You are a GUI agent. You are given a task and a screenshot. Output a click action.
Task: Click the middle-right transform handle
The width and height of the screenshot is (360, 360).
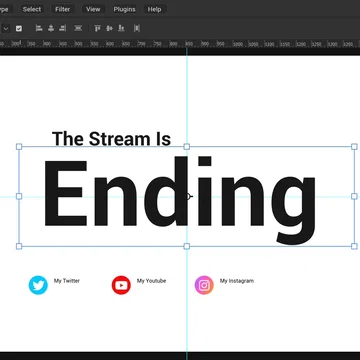click(x=354, y=196)
